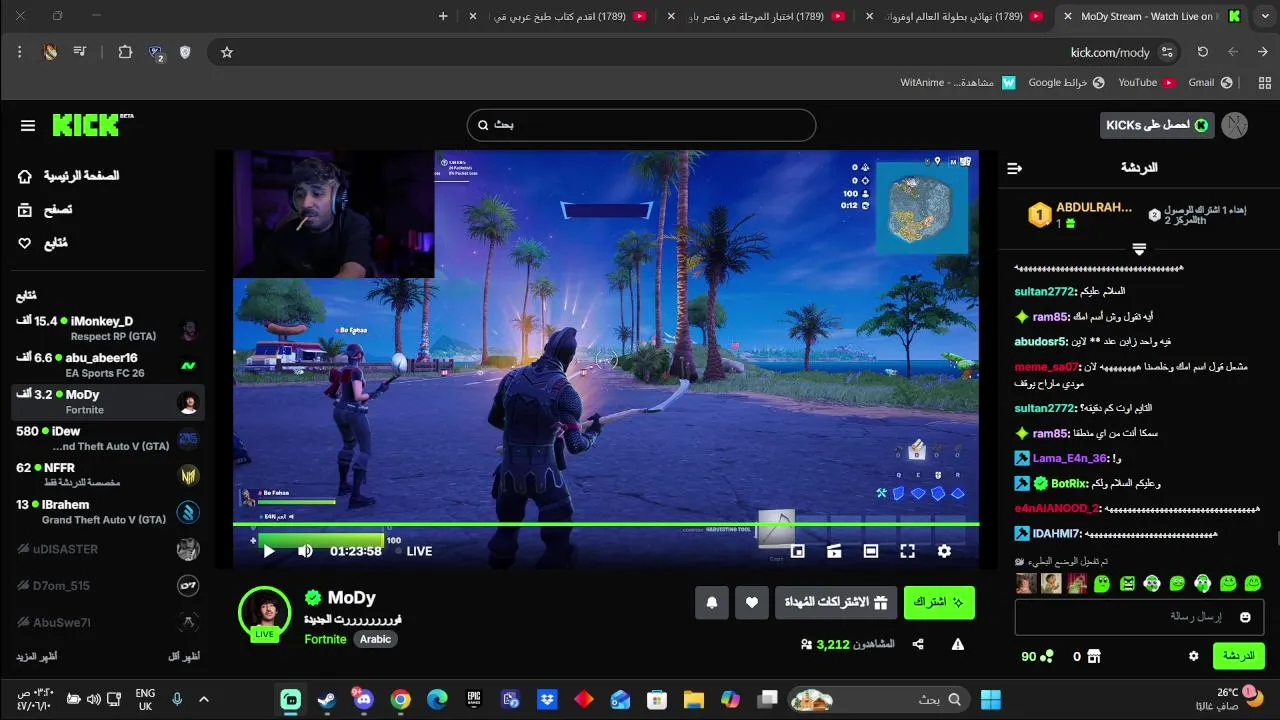Go to the Kick home logo
1280x720 pixels.
92,124
